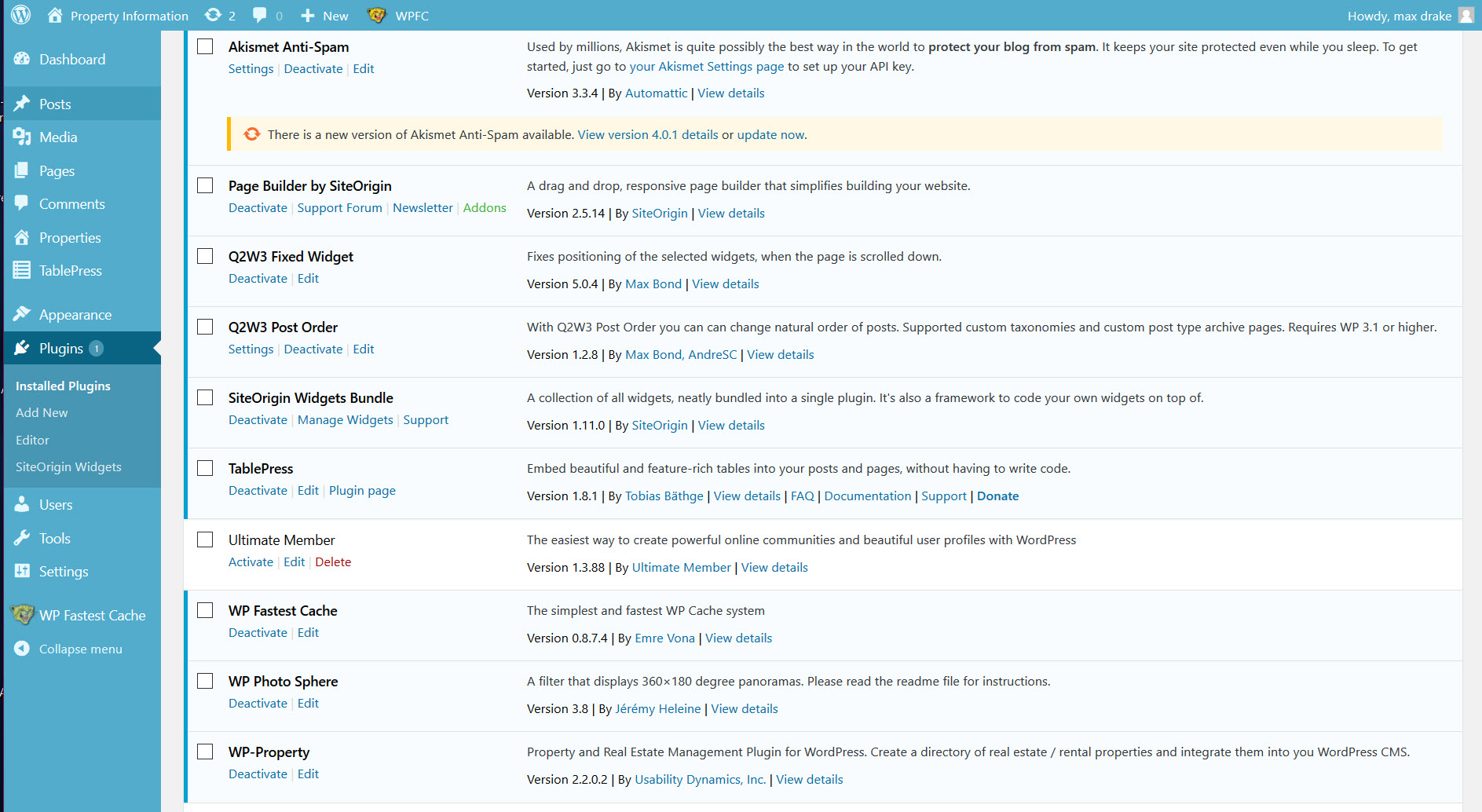Tick the TablePress plugin checkbox

pyautogui.click(x=205, y=468)
